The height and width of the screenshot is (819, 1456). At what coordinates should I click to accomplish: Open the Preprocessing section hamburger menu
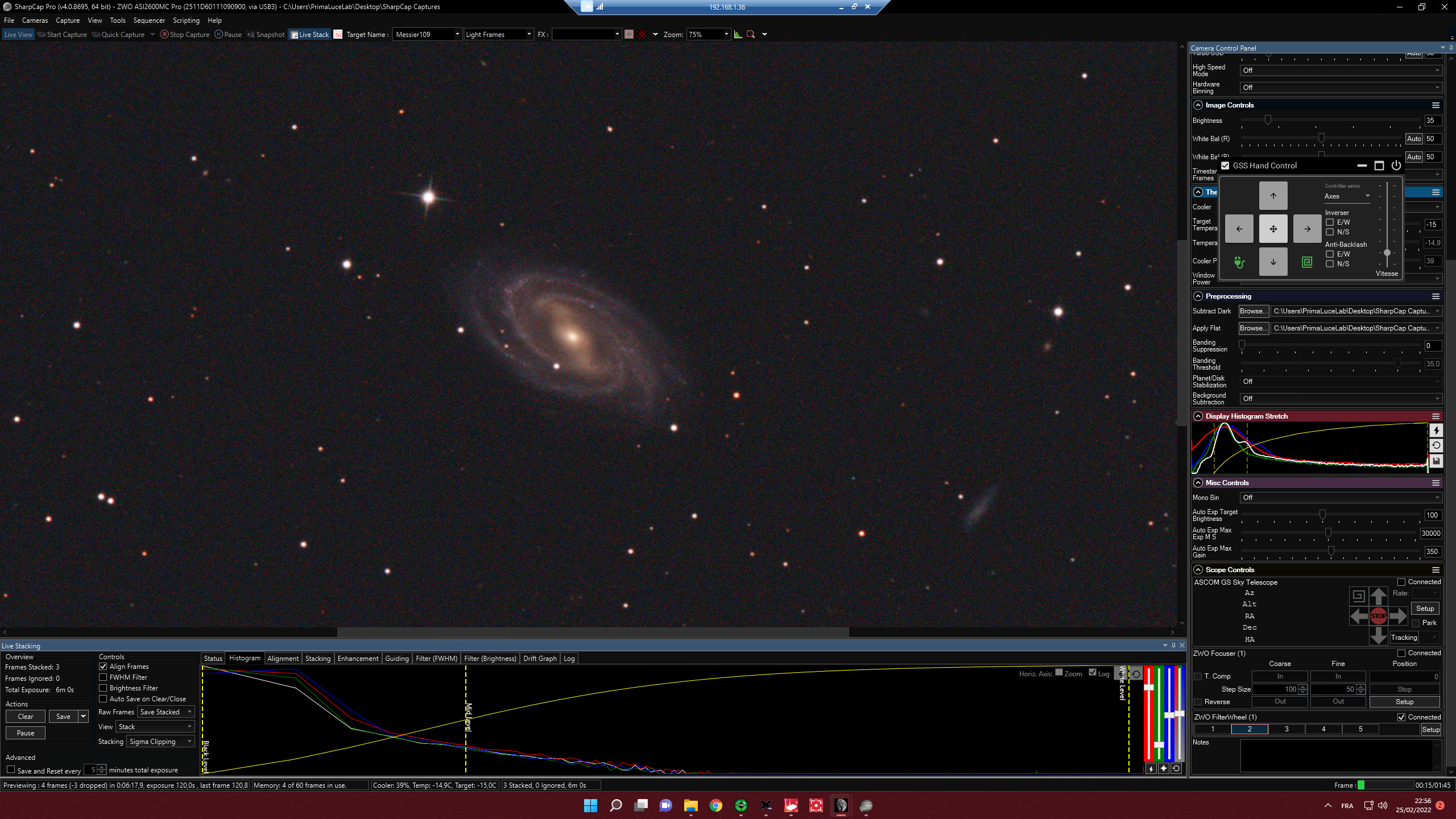click(x=1436, y=296)
